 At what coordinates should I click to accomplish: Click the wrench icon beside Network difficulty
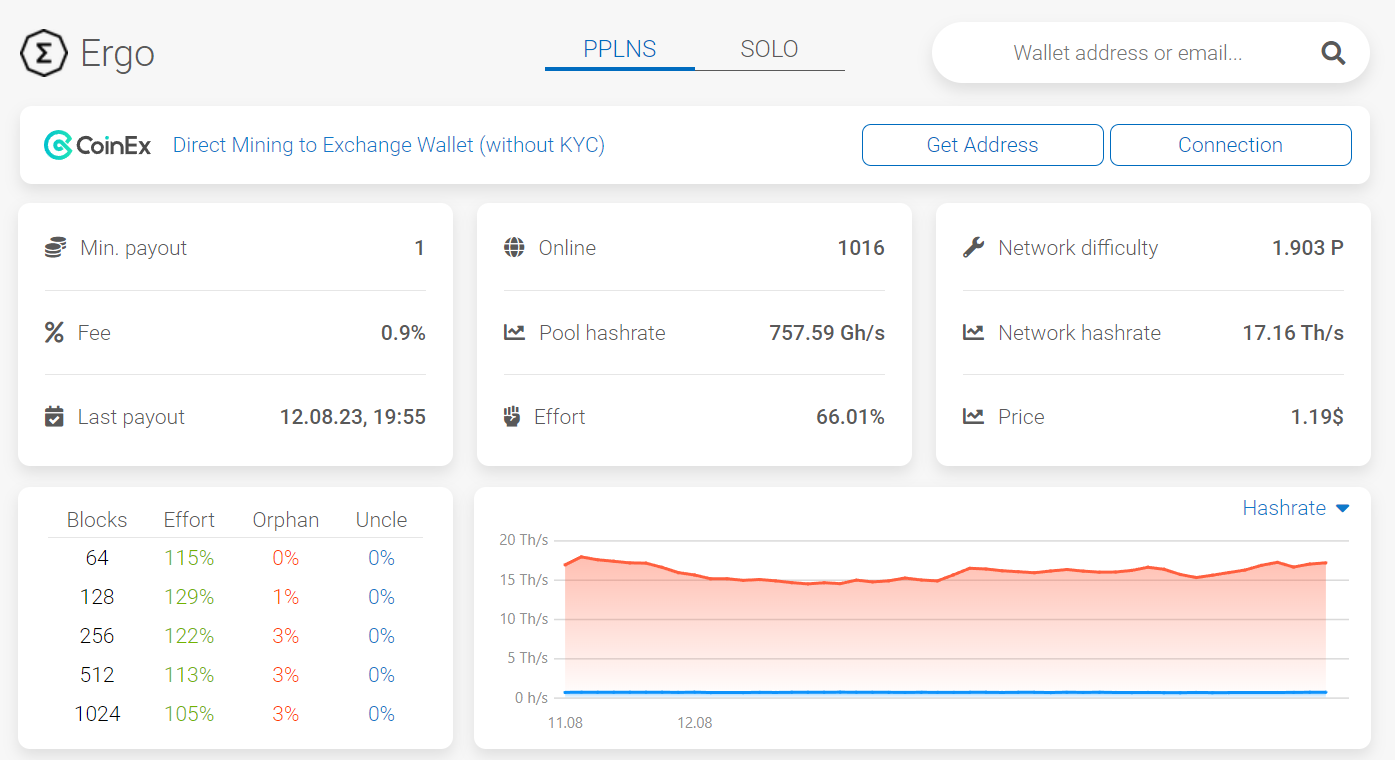pos(972,248)
